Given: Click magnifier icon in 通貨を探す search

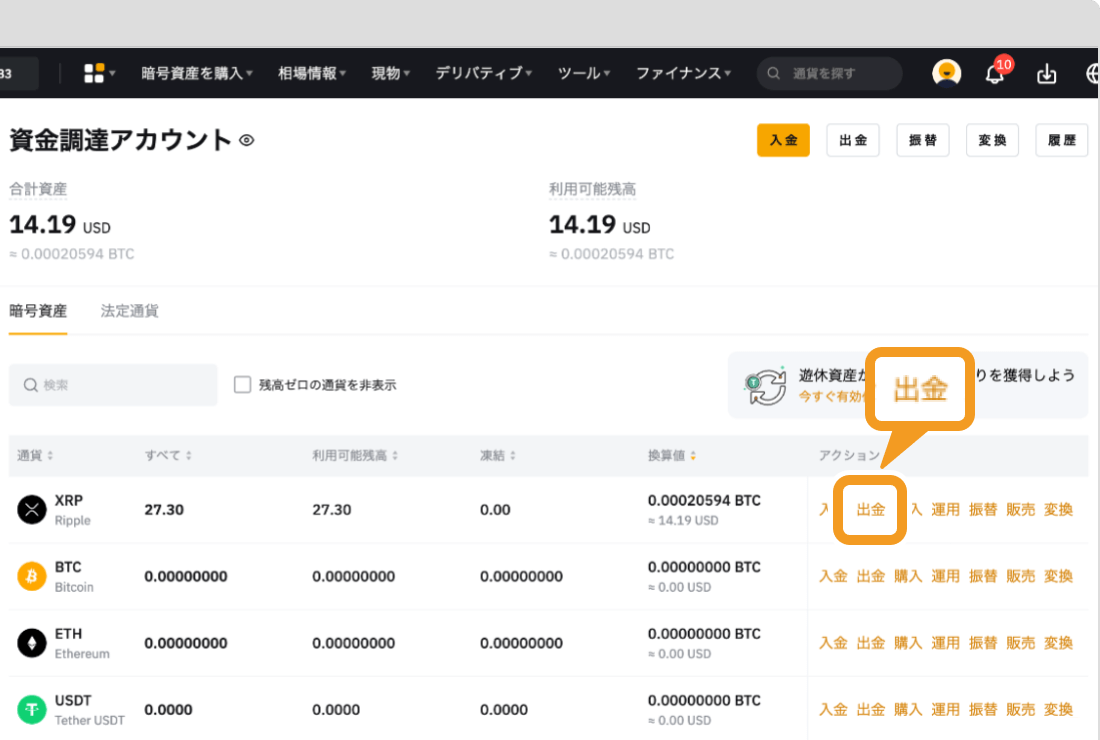Looking at the screenshot, I should coord(773,73).
